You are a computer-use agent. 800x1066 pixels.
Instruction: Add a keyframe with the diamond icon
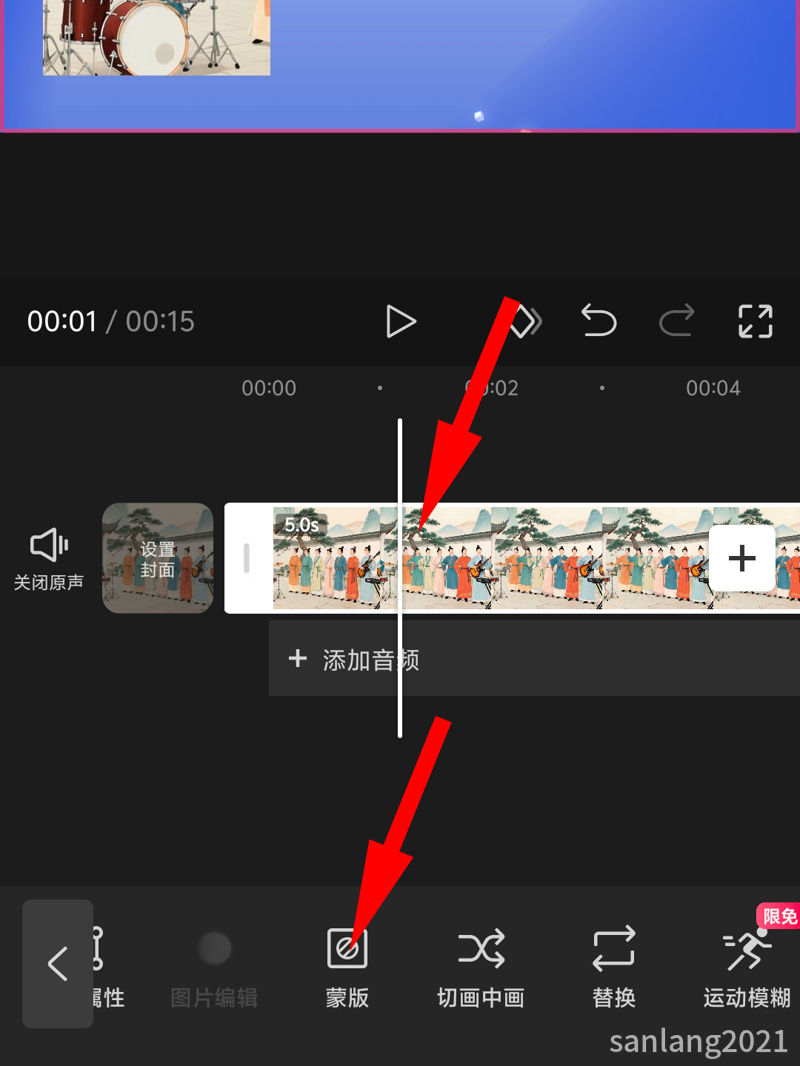[525, 322]
